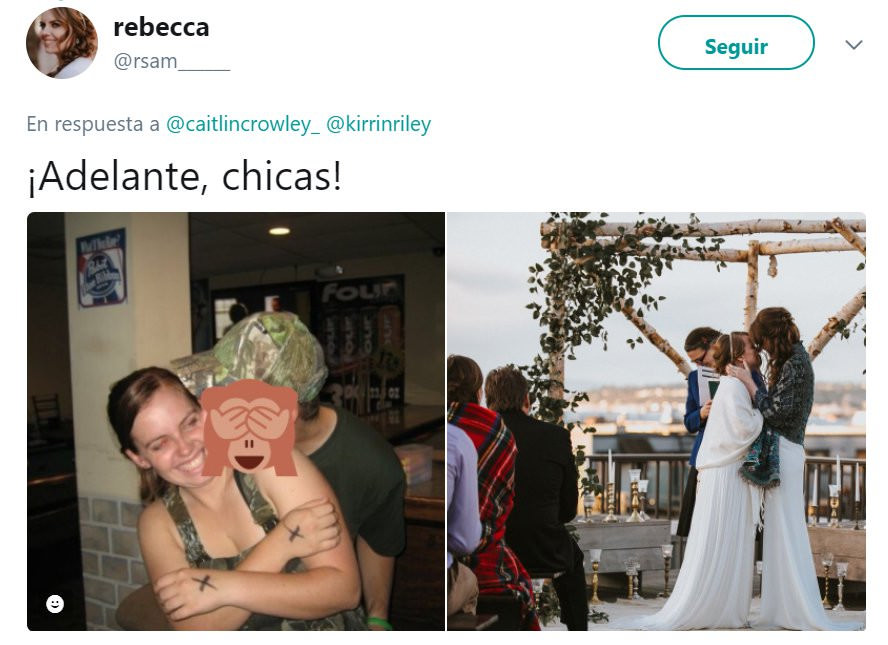Open the right wedding photo thumbnail
888x645 pixels.
656,421
